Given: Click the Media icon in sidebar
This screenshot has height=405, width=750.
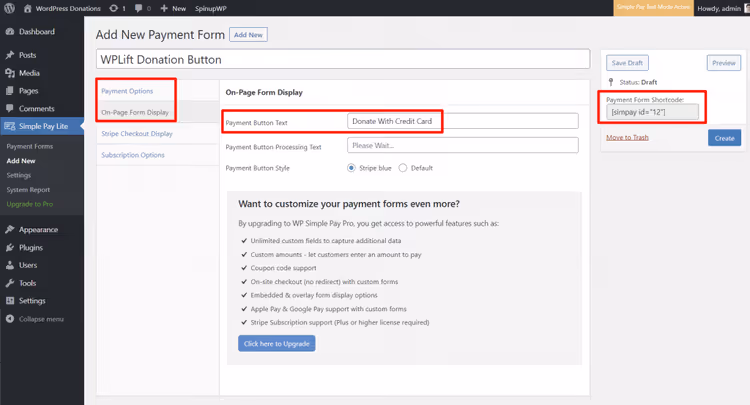Looking at the screenshot, I should 10,73.
